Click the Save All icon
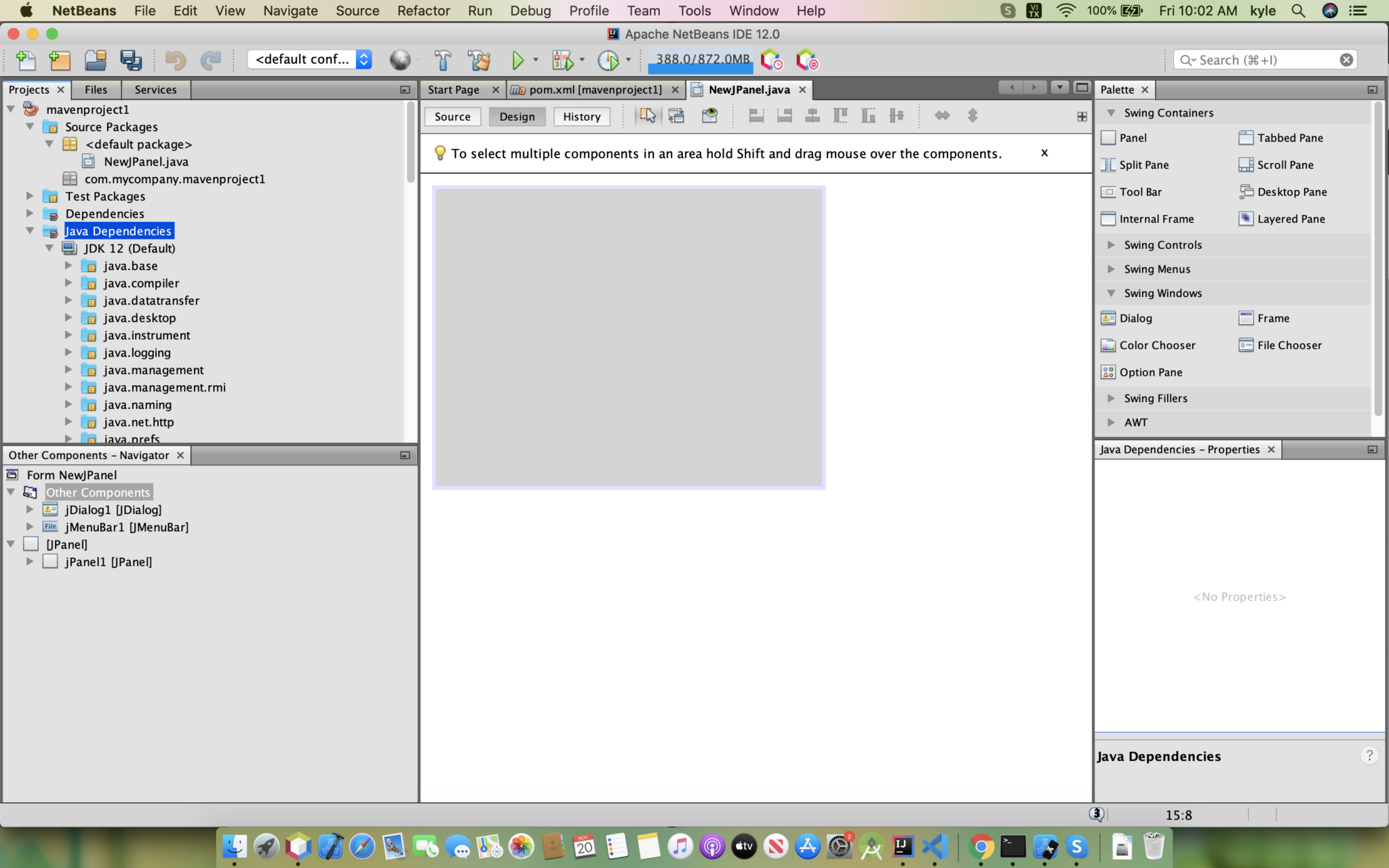The height and width of the screenshot is (868, 1389). (131, 60)
